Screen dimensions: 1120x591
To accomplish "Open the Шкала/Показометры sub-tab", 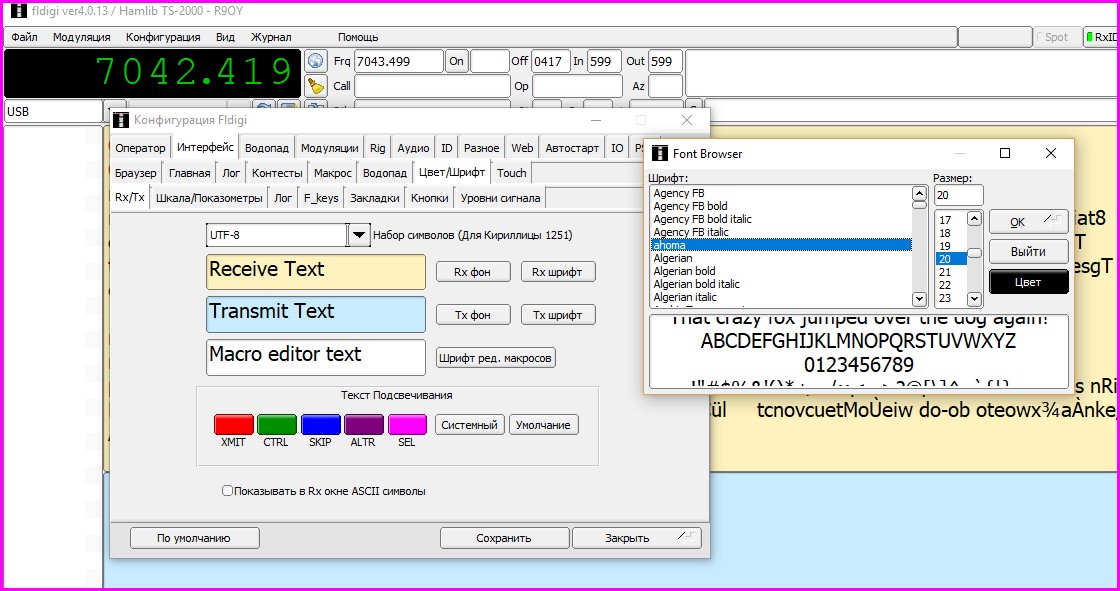I will pyautogui.click(x=209, y=198).
